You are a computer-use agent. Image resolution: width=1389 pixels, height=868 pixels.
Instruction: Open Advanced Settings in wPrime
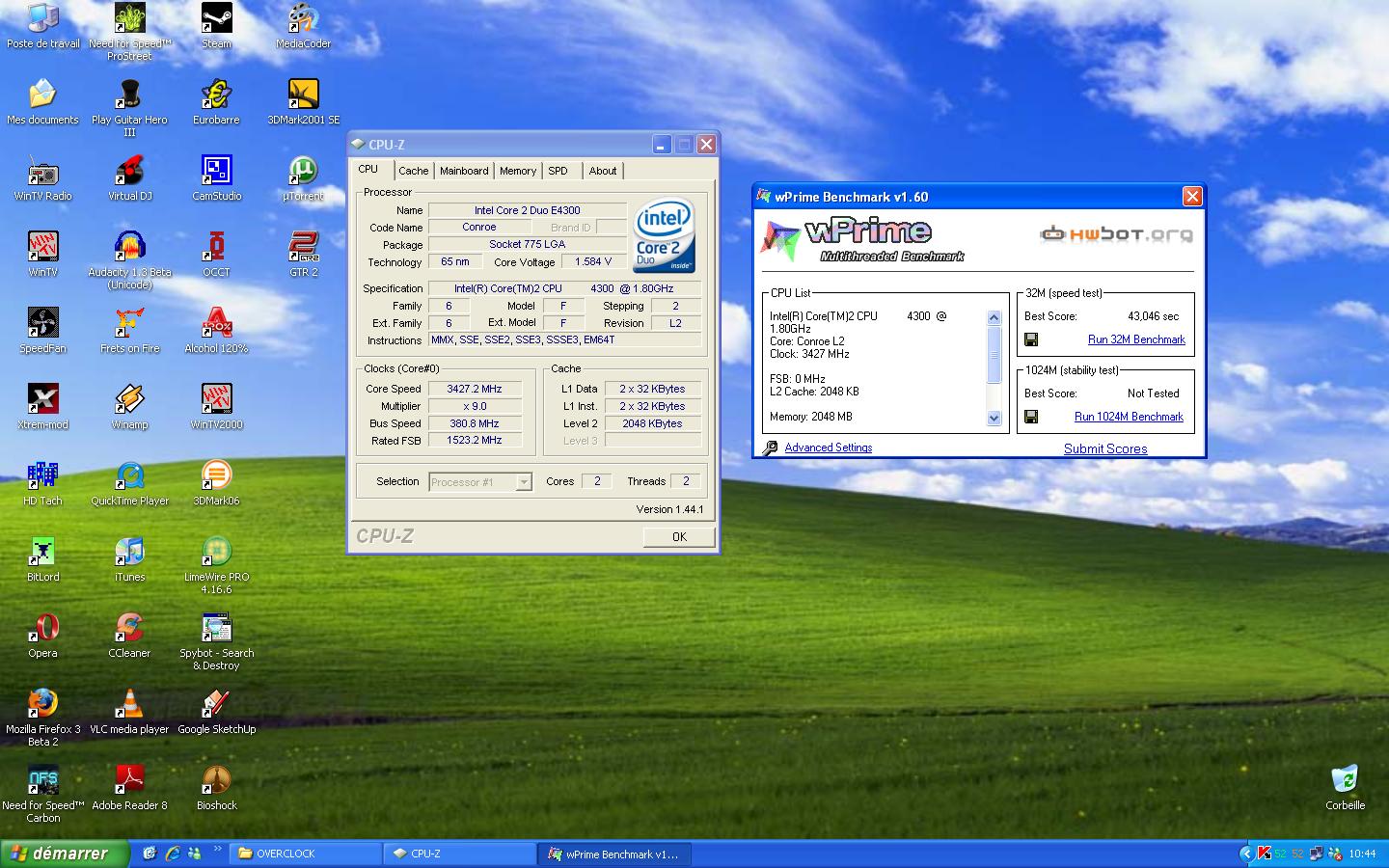click(x=828, y=448)
